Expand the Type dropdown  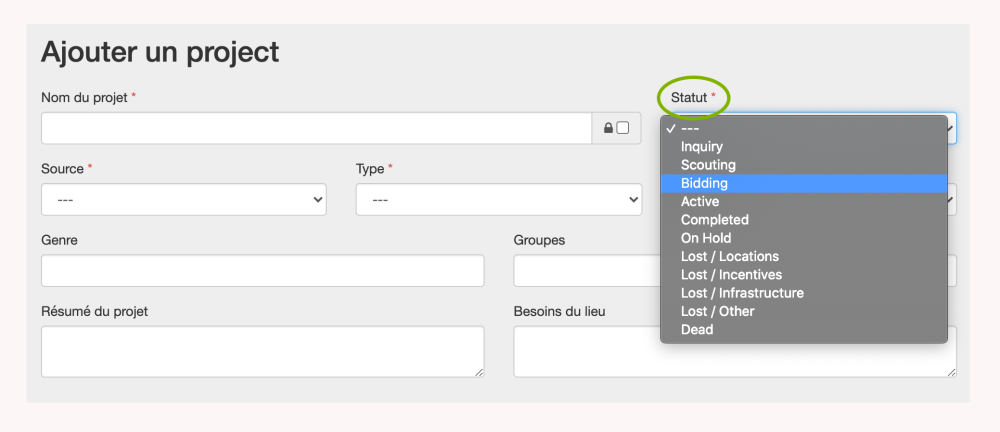pyautogui.click(x=498, y=200)
